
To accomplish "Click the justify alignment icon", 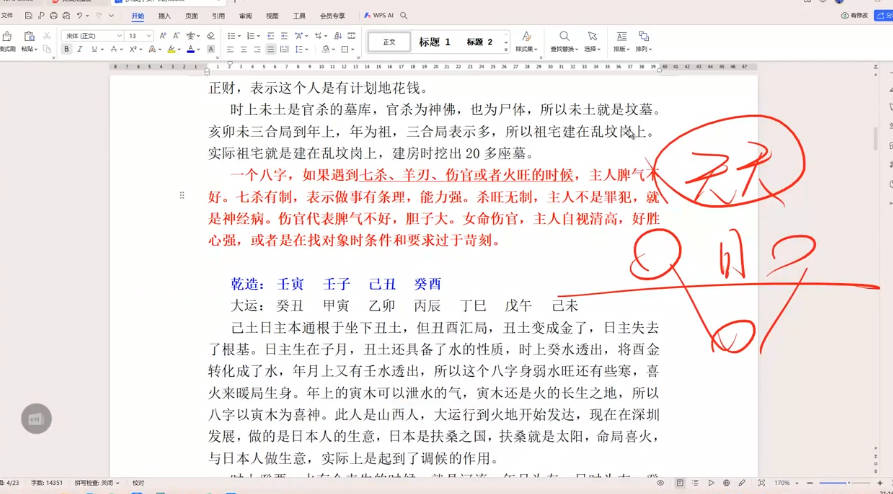I will [270, 49].
